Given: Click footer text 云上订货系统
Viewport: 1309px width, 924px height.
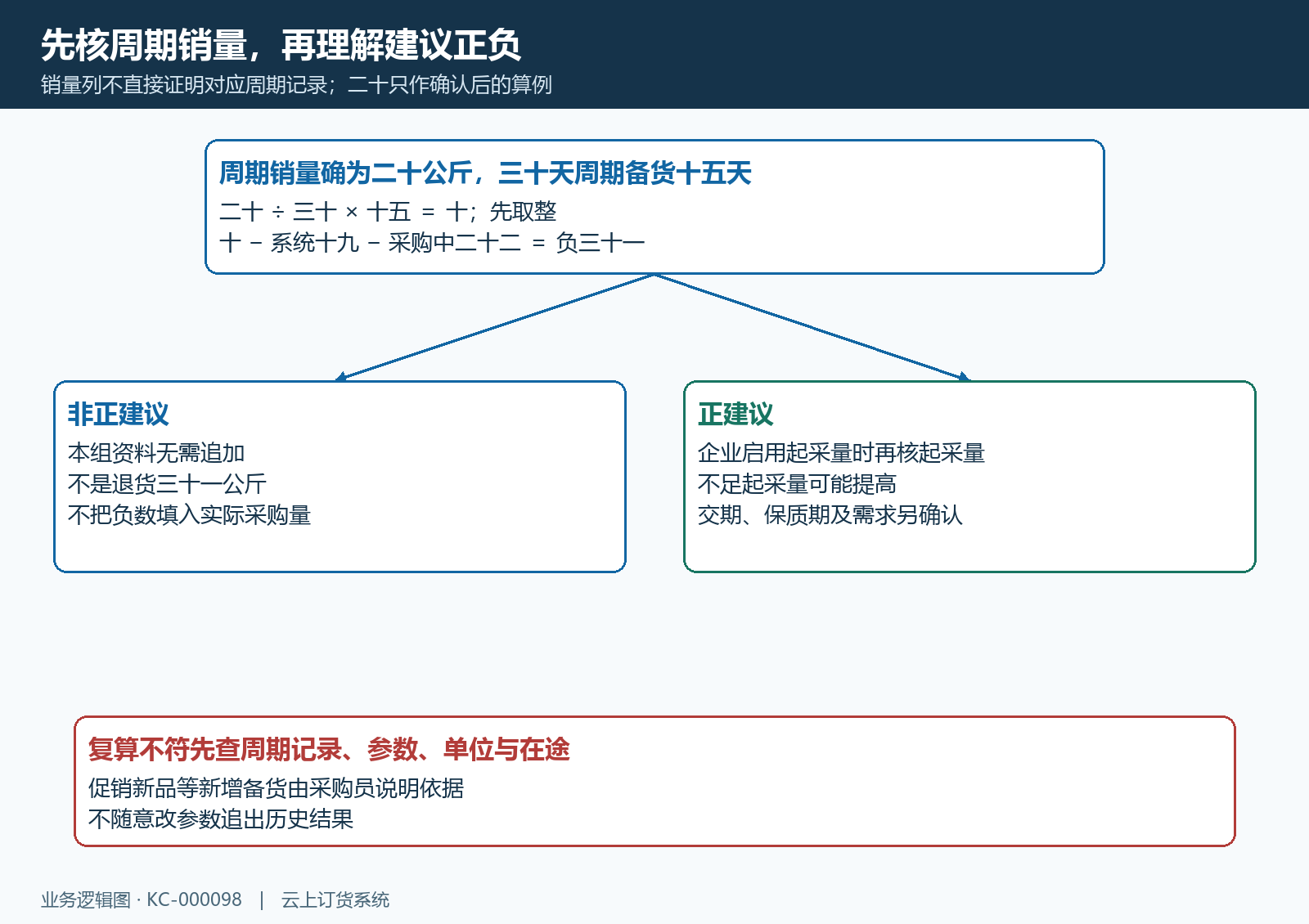Looking at the screenshot, I should tap(335, 900).
